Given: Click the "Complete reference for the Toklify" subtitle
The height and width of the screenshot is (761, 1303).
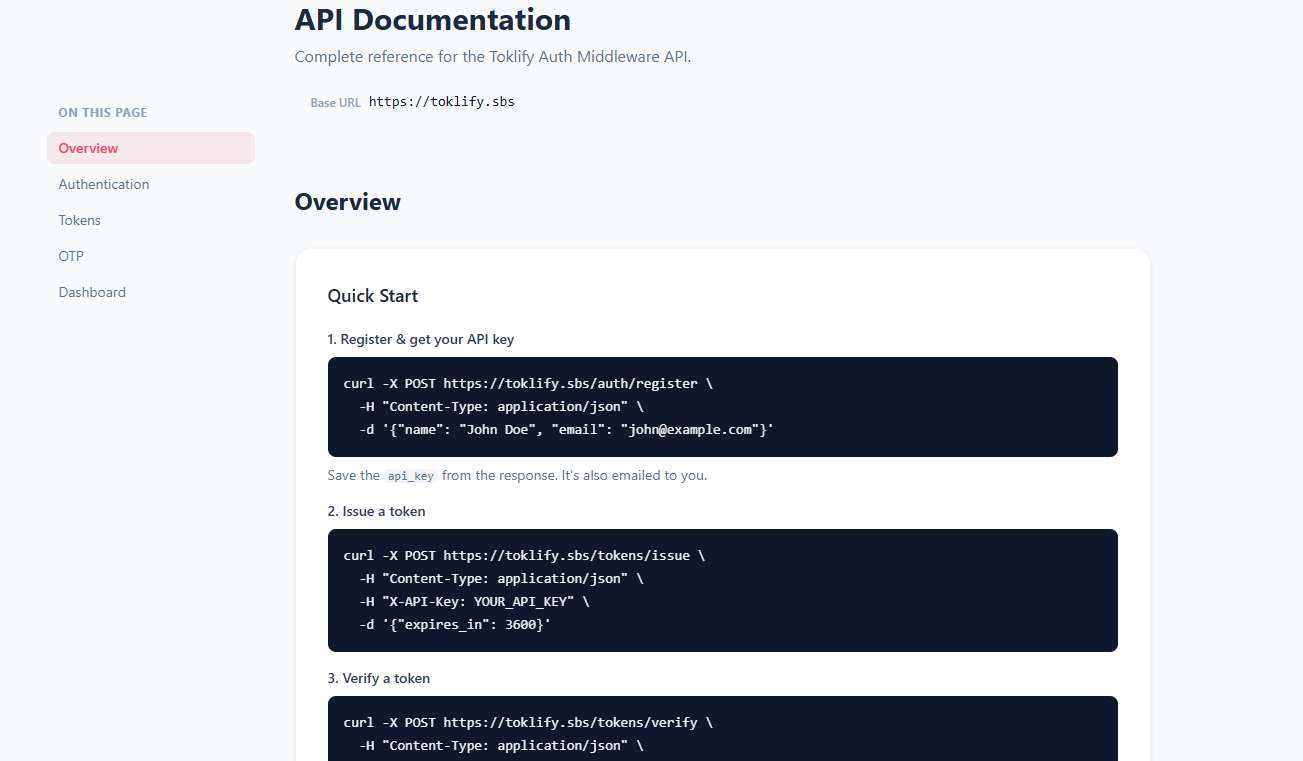Looking at the screenshot, I should point(493,57).
